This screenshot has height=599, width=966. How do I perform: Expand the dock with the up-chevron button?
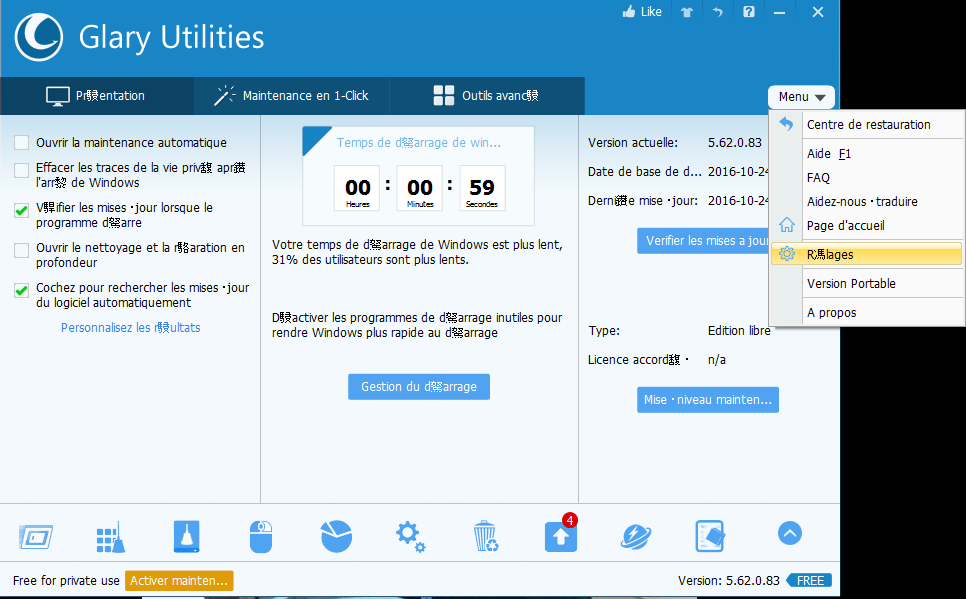790,533
